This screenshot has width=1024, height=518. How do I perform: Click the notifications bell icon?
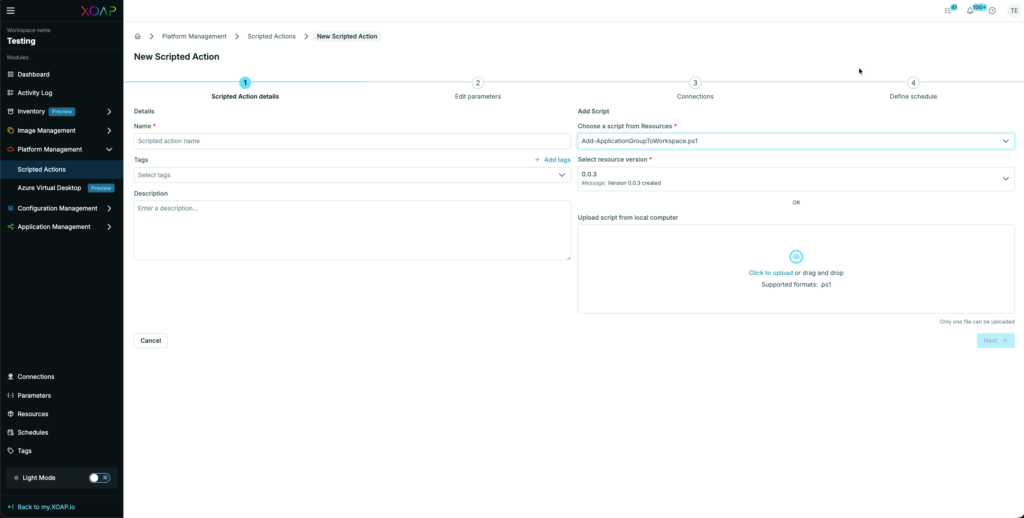pyautogui.click(x=969, y=11)
